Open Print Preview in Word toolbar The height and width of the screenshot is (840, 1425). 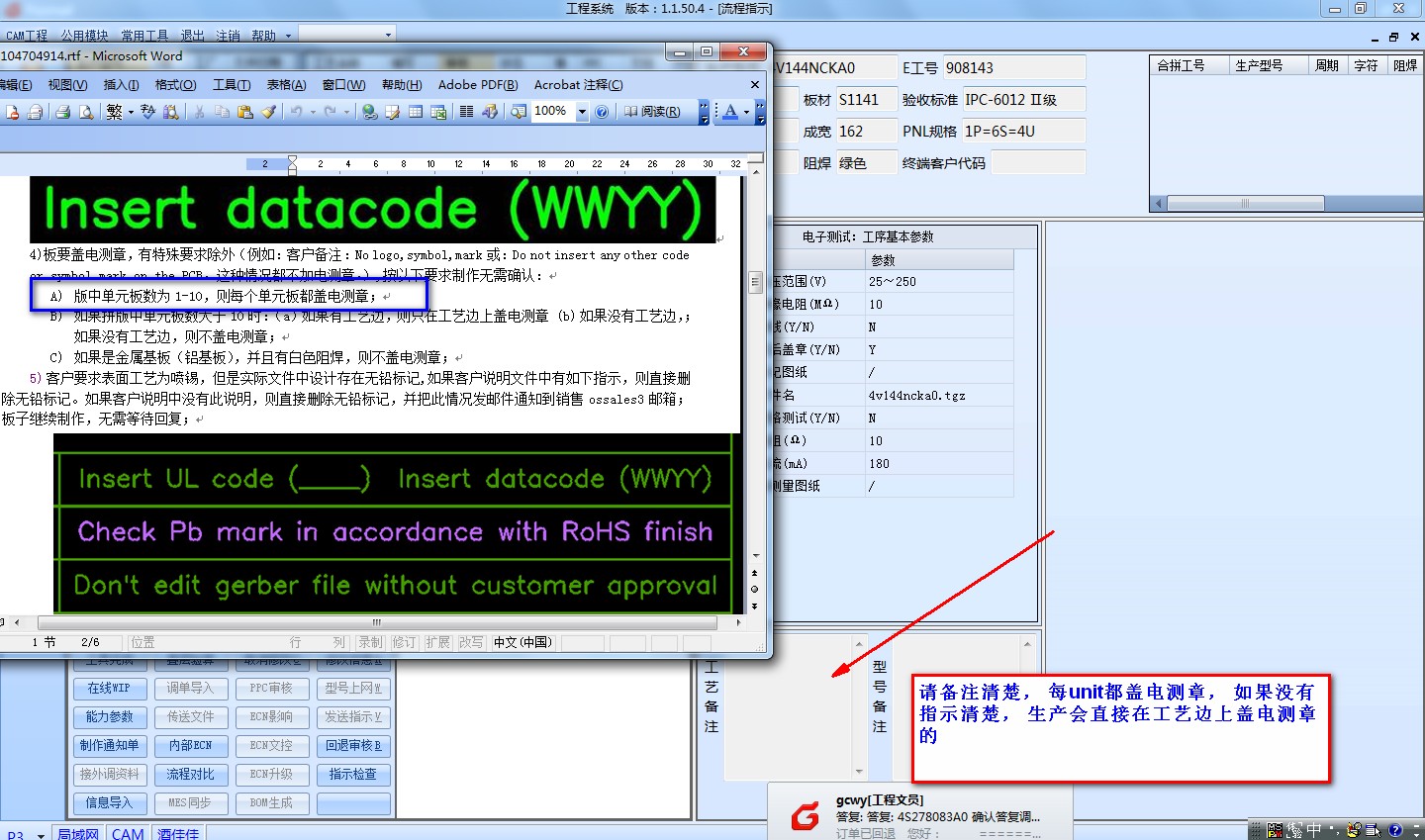(x=86, y=112)
